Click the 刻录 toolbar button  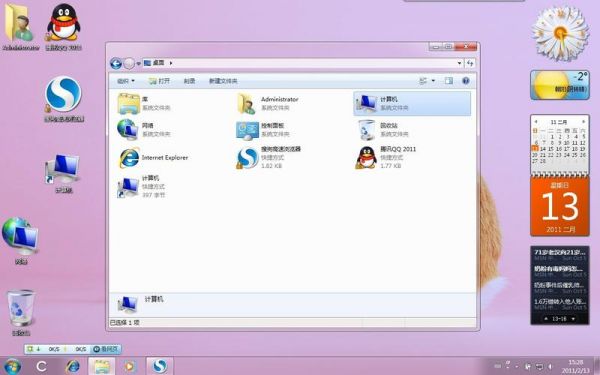(x=189, y=81)
